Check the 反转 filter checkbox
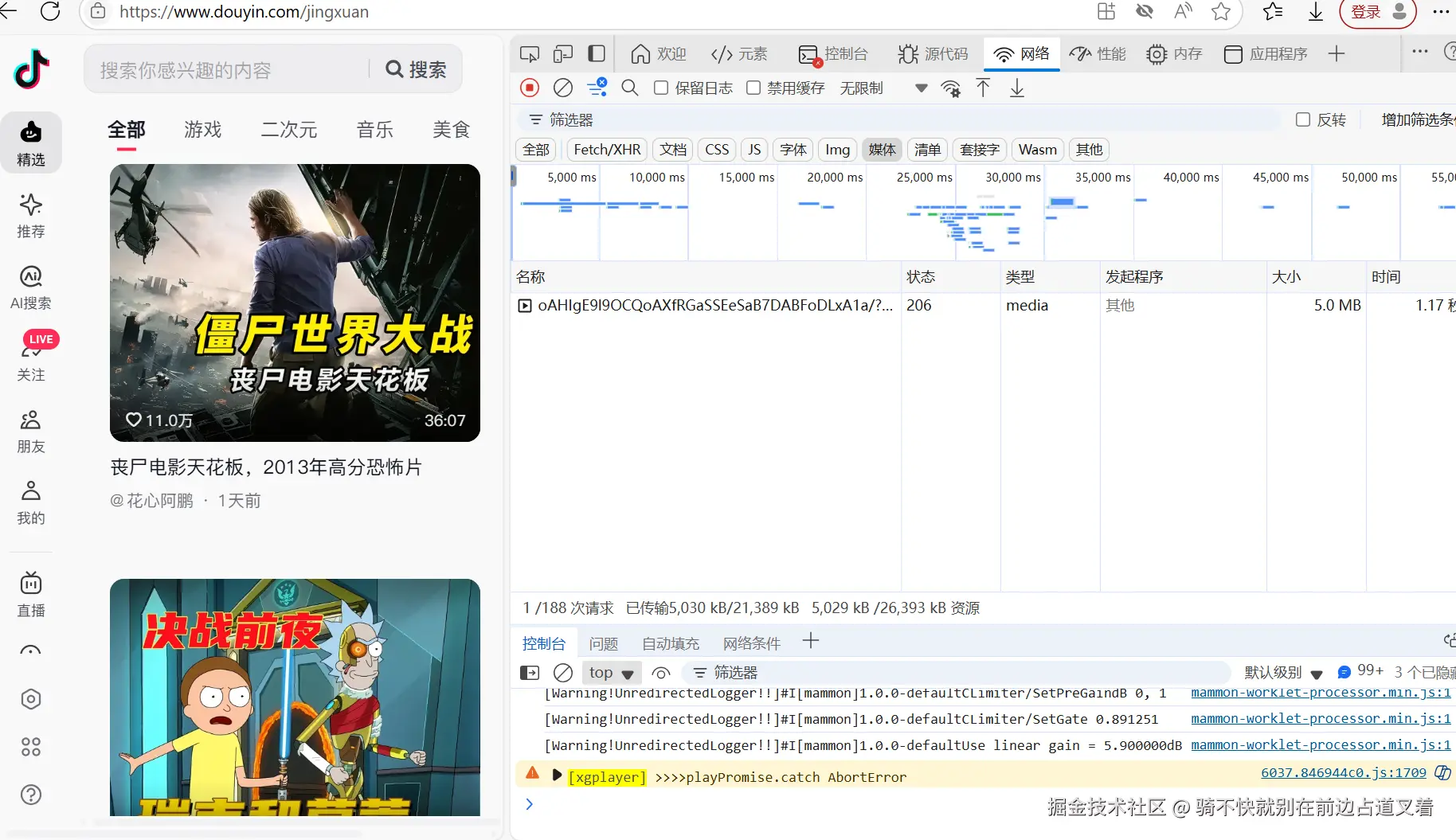This screenshot has width=1456, height=840. 1303,119
